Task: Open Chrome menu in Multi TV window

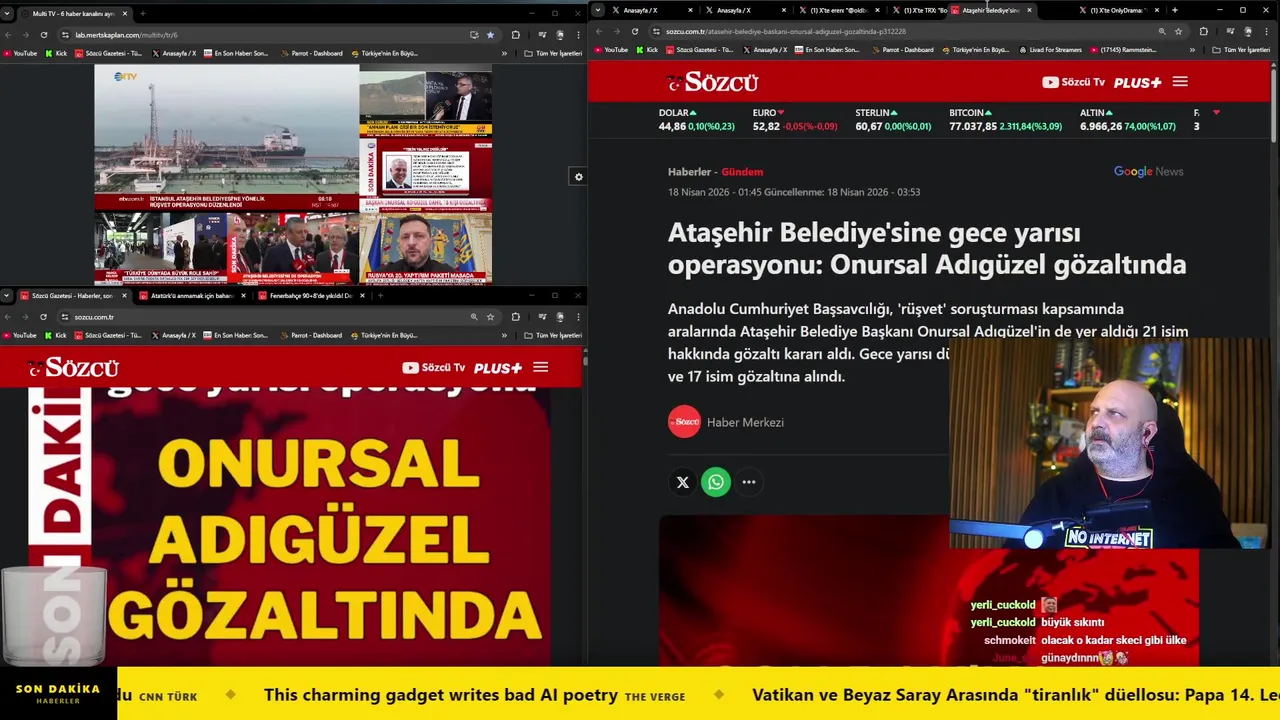Action: pos(577,35)
